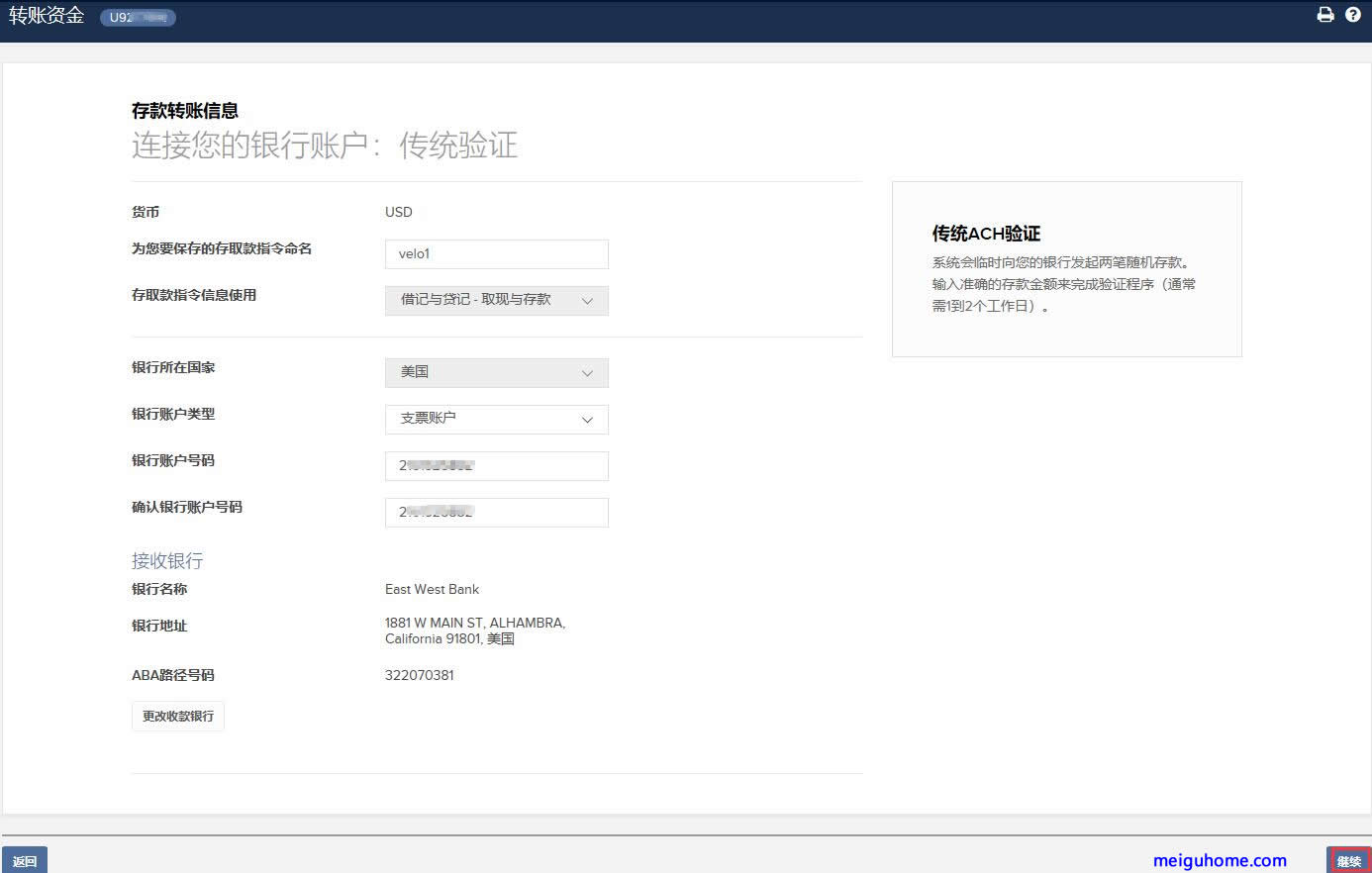The image size is (1372, 873).
Task: Click the USD currency value
Action: coord(399,212)
